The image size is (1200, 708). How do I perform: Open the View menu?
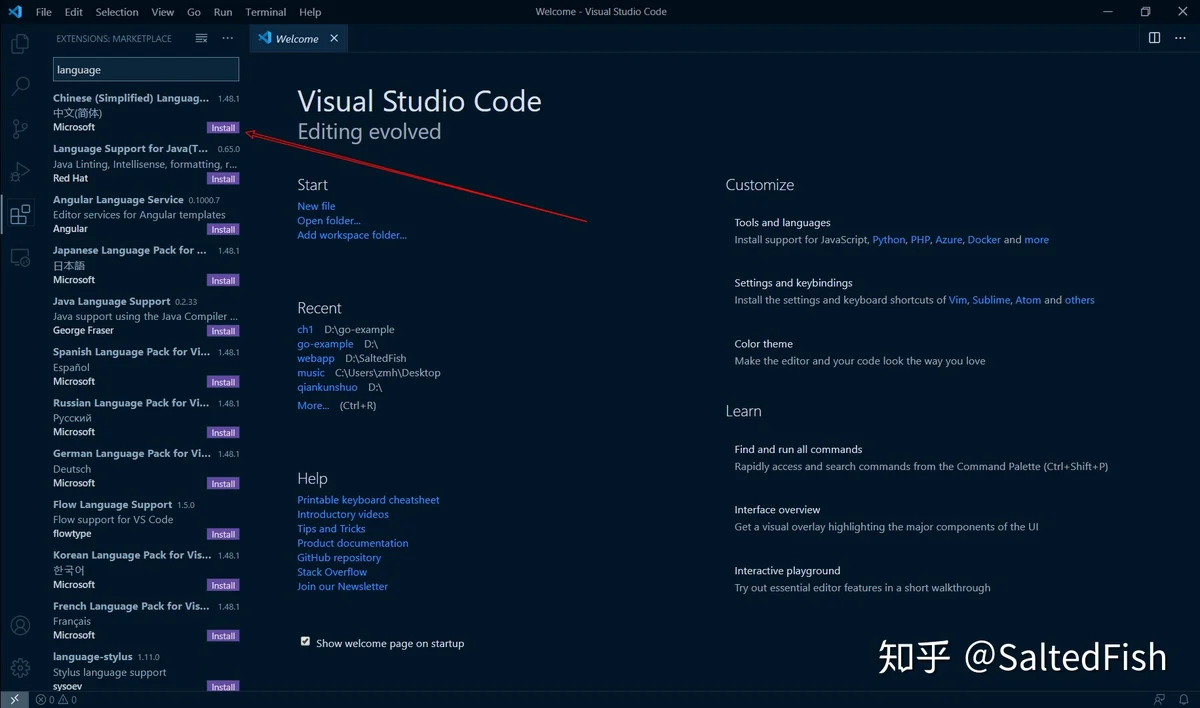coord(163,12)
